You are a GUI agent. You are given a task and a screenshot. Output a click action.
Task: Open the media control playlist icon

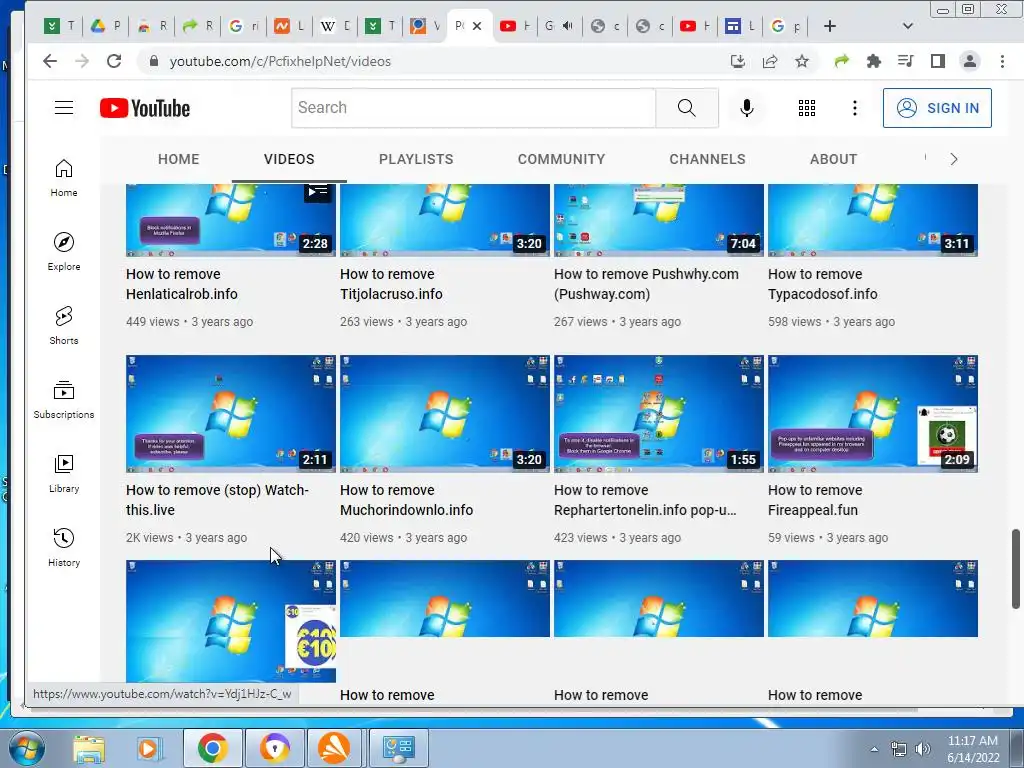click(905, 61)
